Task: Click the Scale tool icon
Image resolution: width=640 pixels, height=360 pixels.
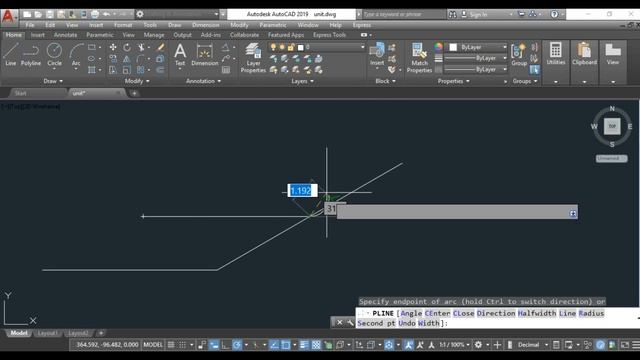Action: pos(127,70)
